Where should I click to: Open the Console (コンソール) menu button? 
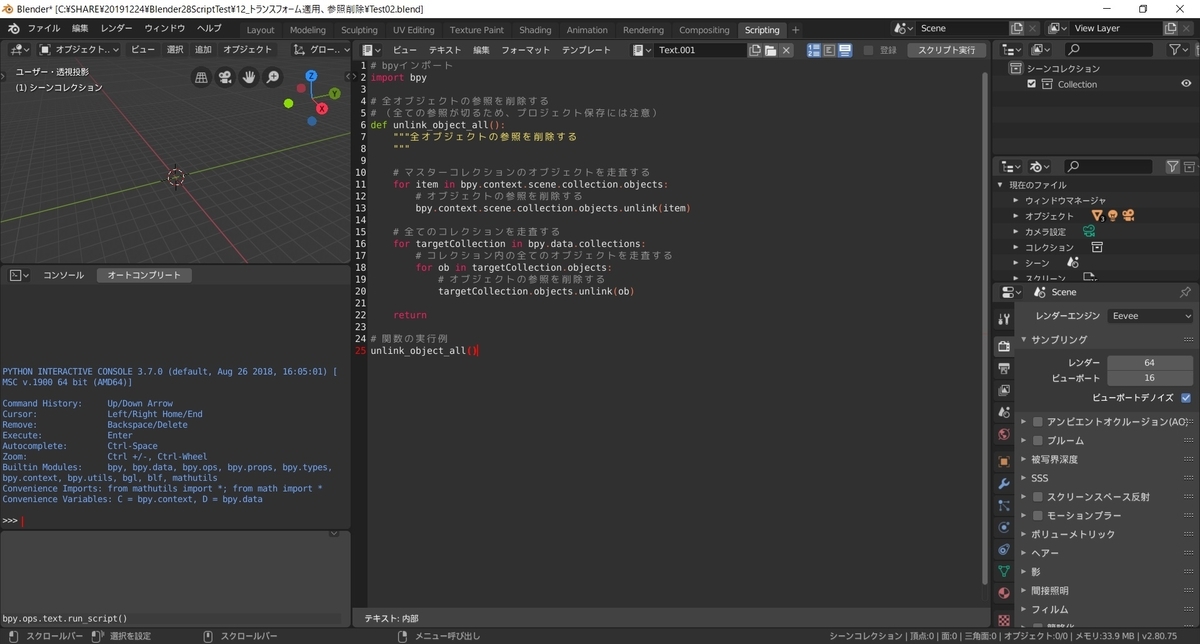pos(63,275)
